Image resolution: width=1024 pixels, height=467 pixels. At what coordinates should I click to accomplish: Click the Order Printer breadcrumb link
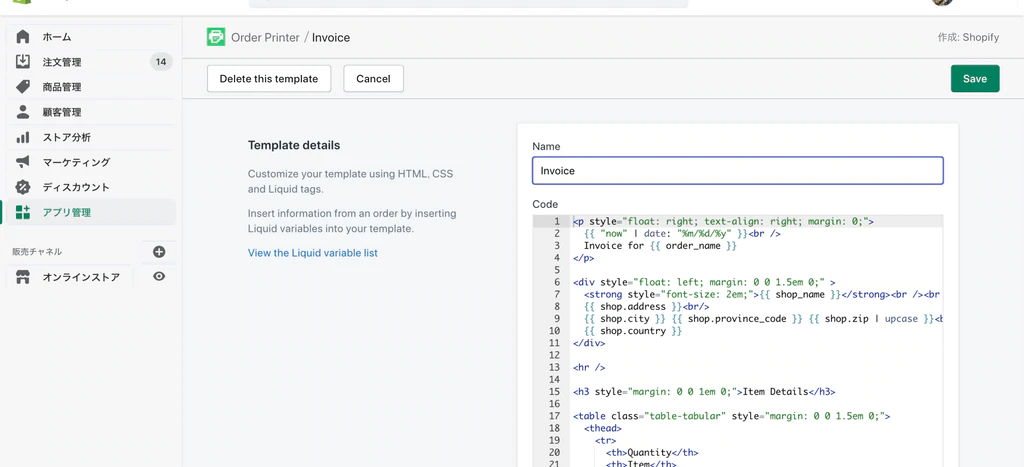(265, 38)
